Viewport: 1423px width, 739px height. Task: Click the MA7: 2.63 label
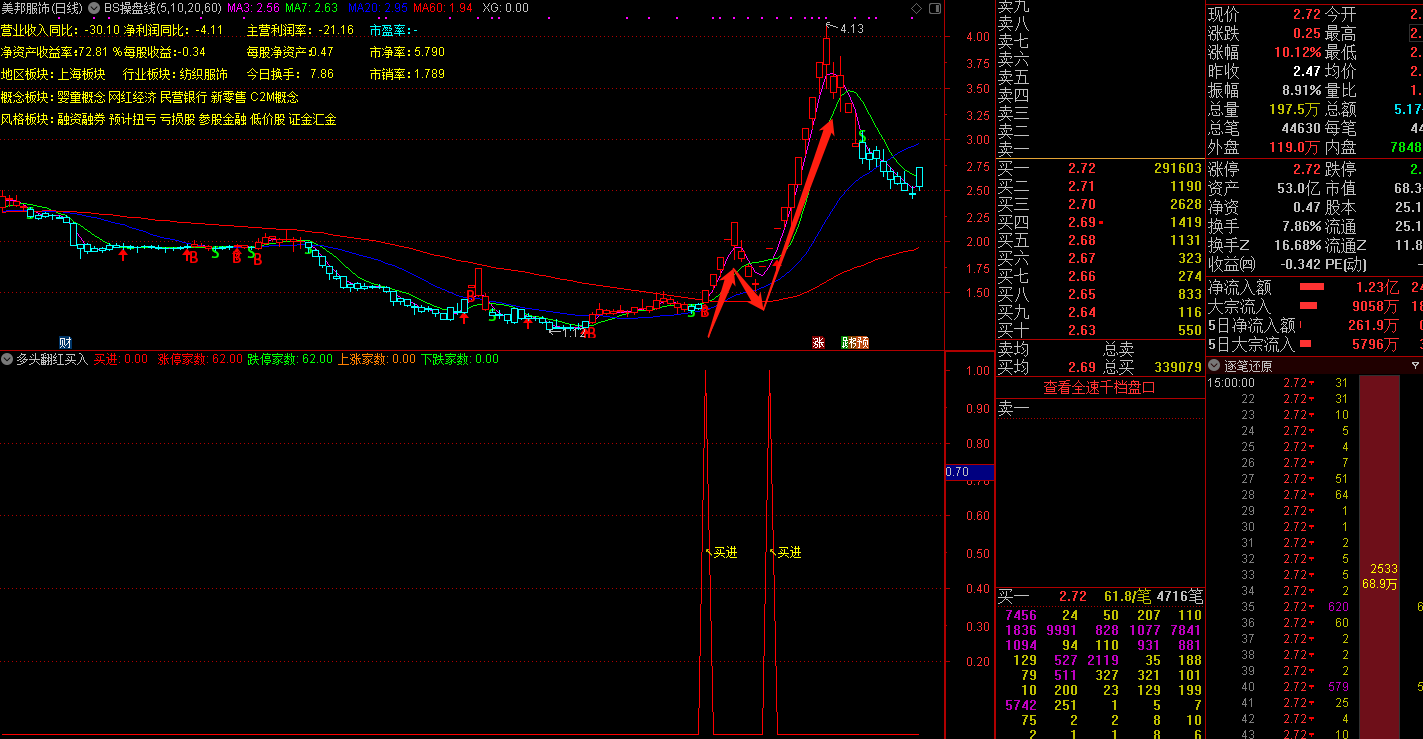click(311, 8)
